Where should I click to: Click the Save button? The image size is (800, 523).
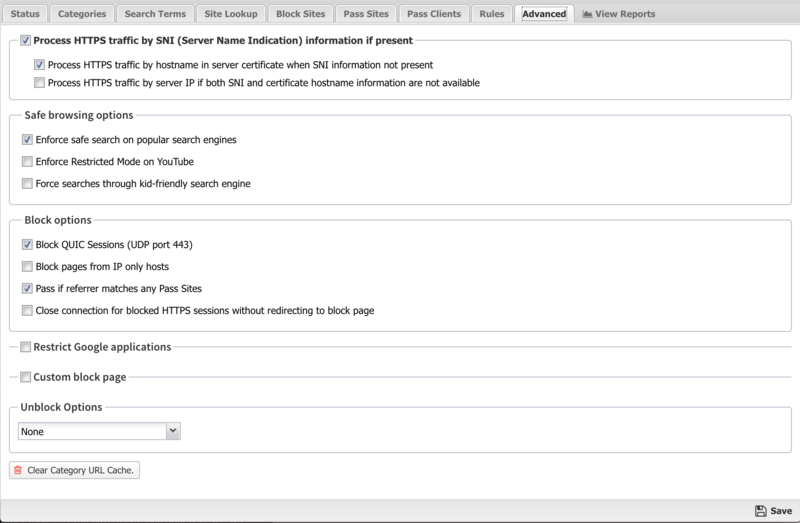(x=774, y=510)
